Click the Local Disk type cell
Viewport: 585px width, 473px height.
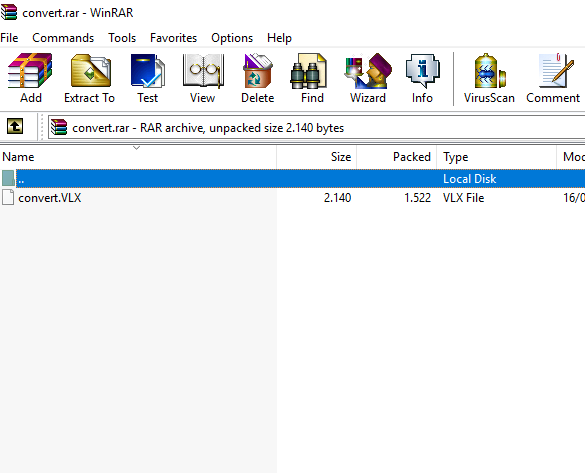click(x=469, y=179)
